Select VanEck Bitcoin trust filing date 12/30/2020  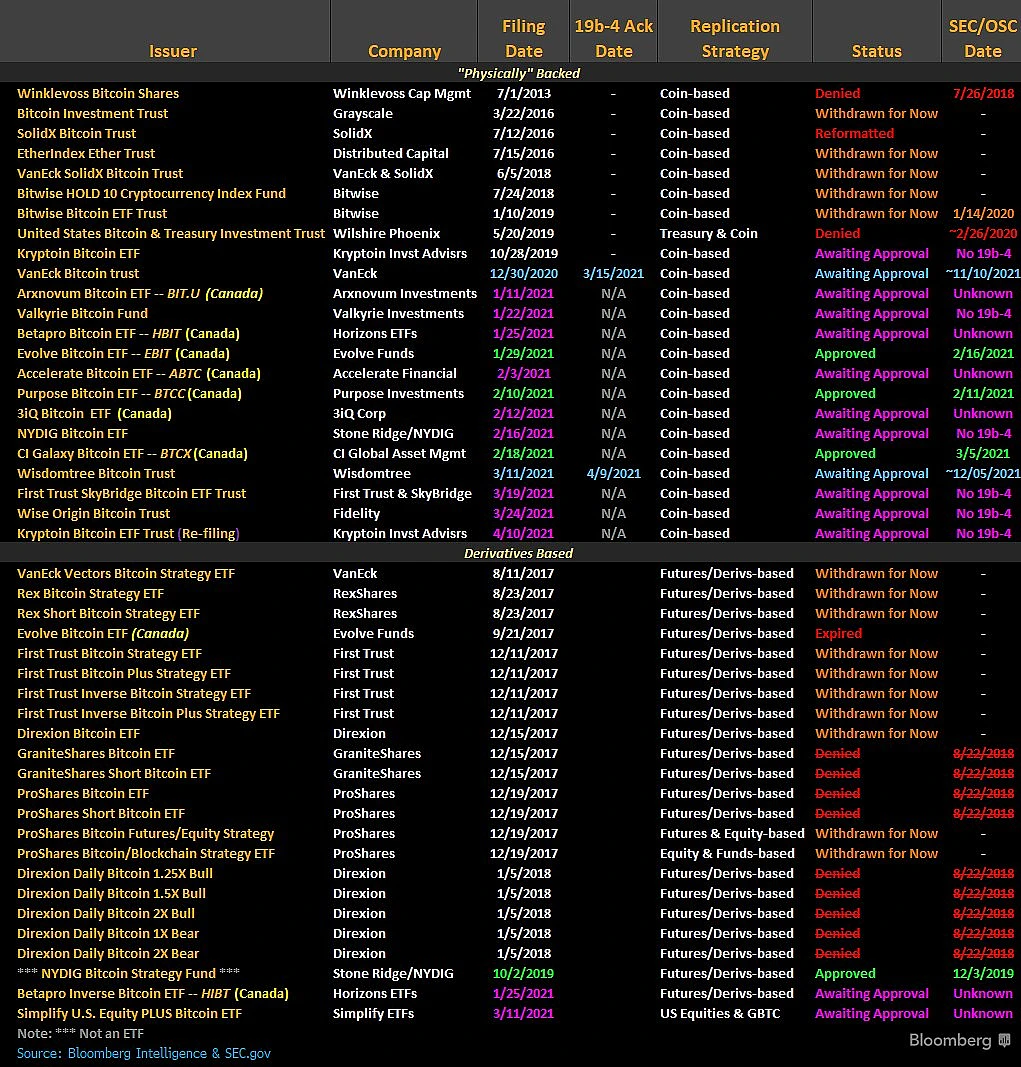[x=523, y=274]
